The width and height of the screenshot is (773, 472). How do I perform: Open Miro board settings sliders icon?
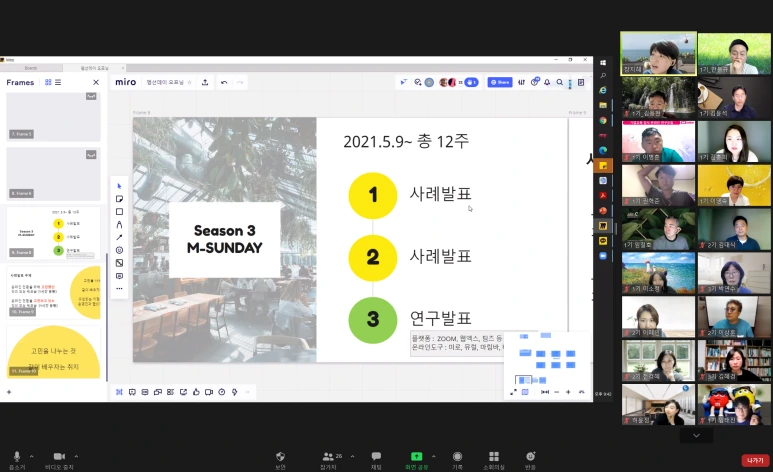[522, 82]
